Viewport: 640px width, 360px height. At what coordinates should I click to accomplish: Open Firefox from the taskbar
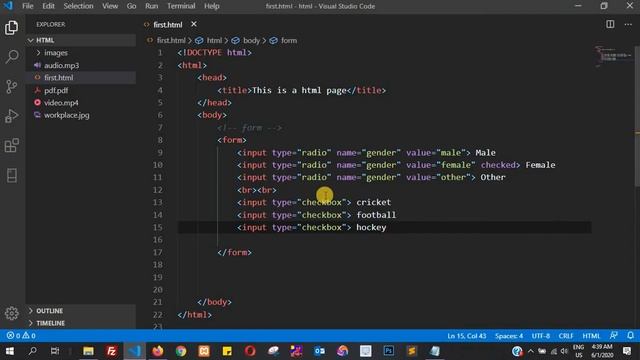pyautogui.click(x=158, y=351)
